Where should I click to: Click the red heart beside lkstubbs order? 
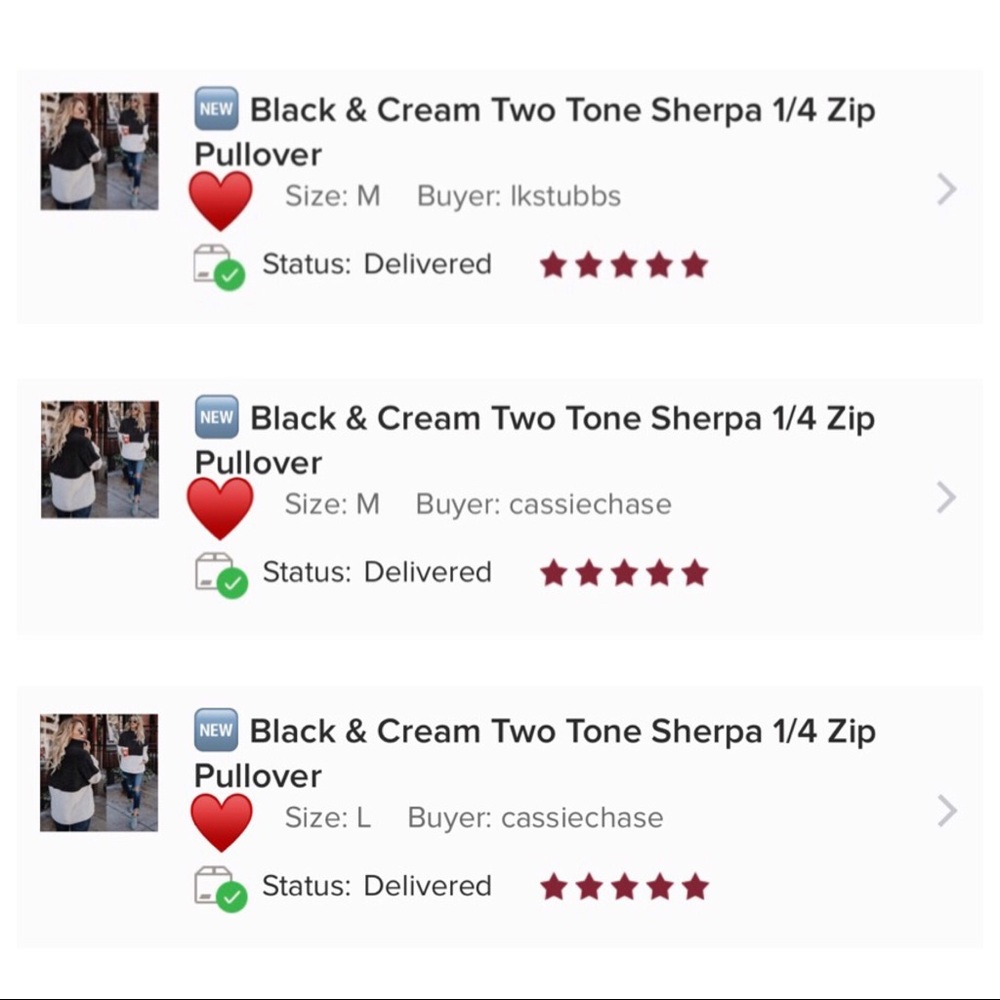click(x=221, y=200)
